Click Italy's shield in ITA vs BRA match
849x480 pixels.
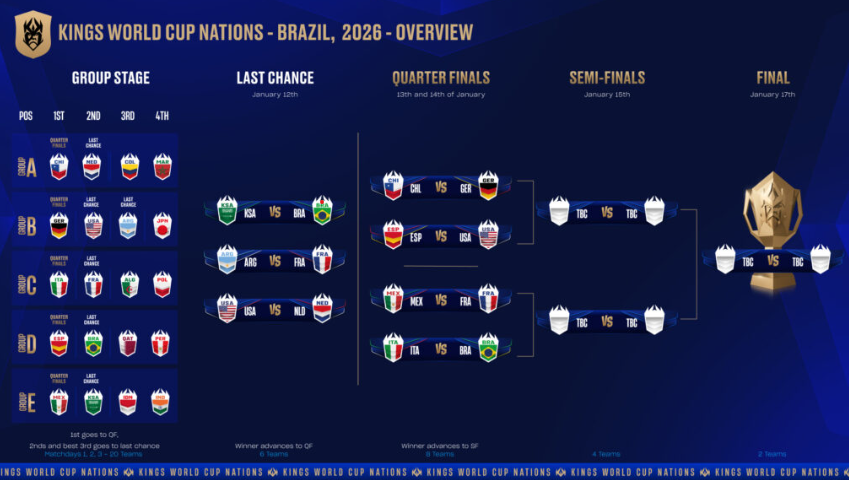point(394,350)
